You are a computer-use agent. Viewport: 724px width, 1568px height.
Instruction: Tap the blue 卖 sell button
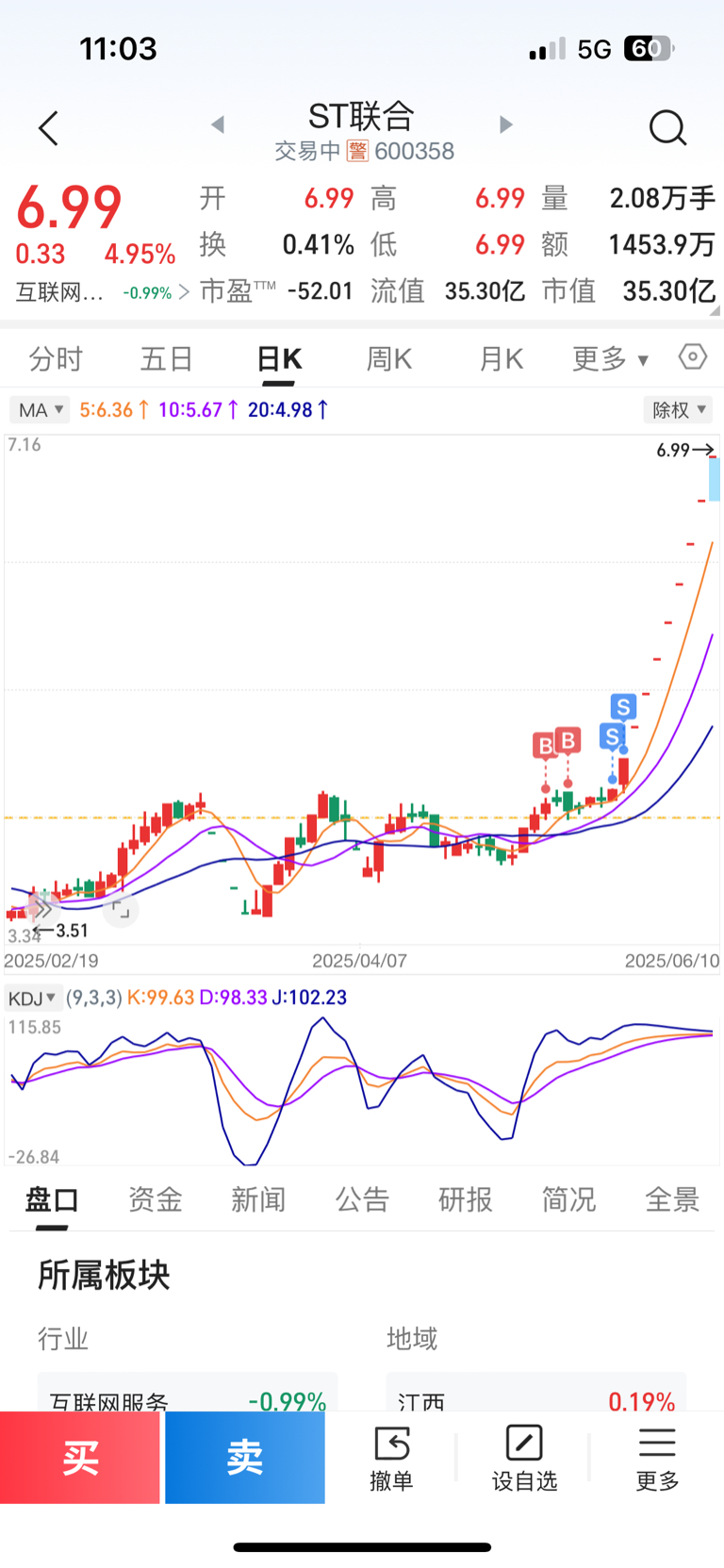(x=245, y=1457)
